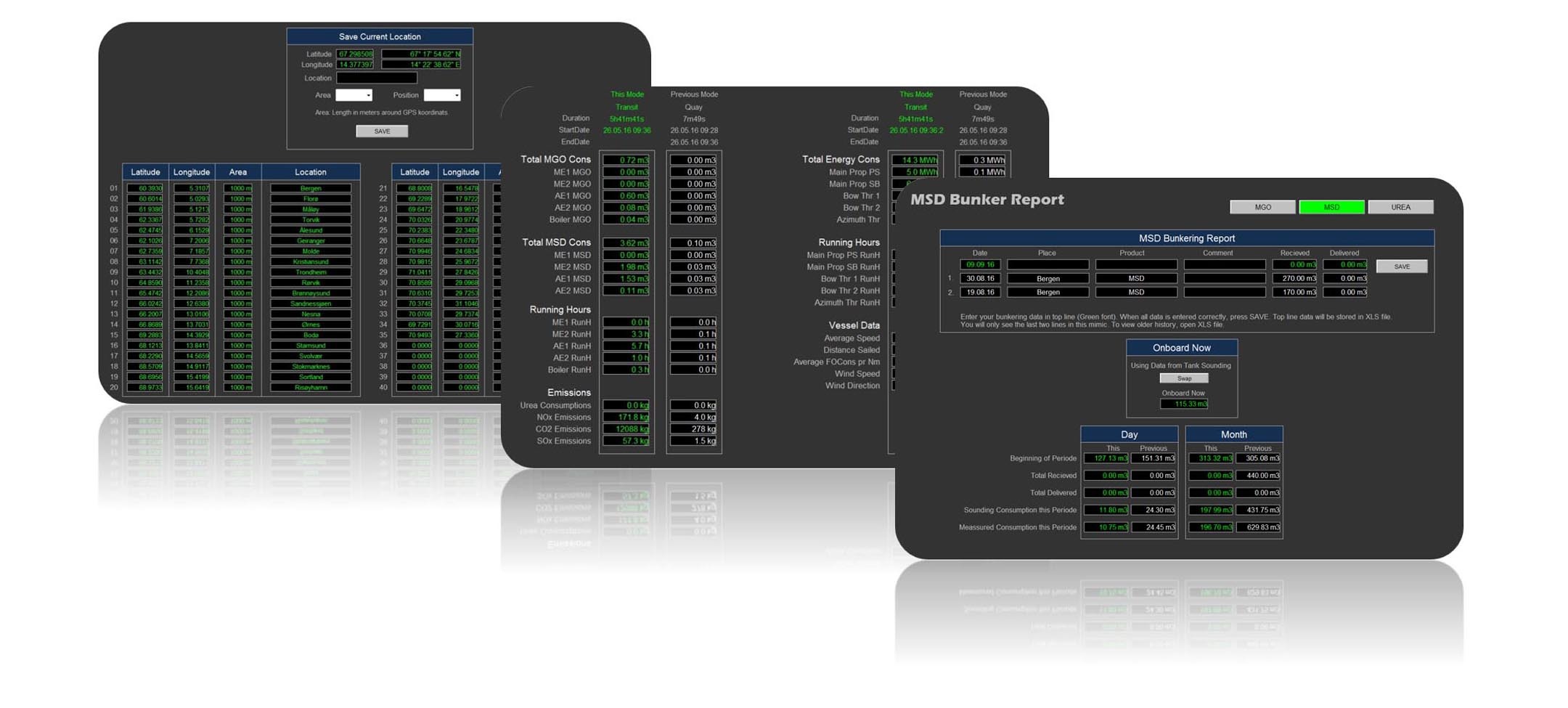The width and height of the screenshot is (1568, 708).
Task: Click the empty top-row Comment field
Action: point(1224,265)
